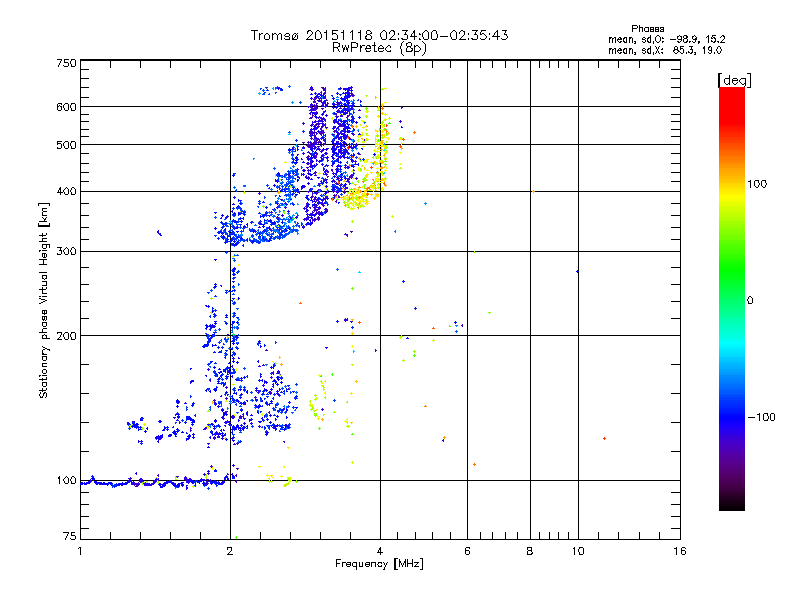Click the blue E-layer trace at 100 km

click(x=153, y=482)
